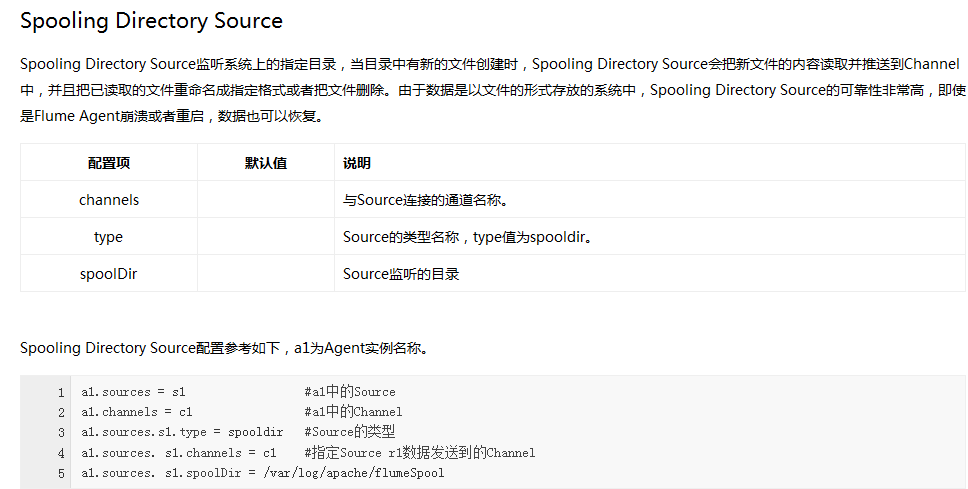Click the Spooling Directory Source page heading
This screenshot has height=489, width=968.
coord(151,21)
